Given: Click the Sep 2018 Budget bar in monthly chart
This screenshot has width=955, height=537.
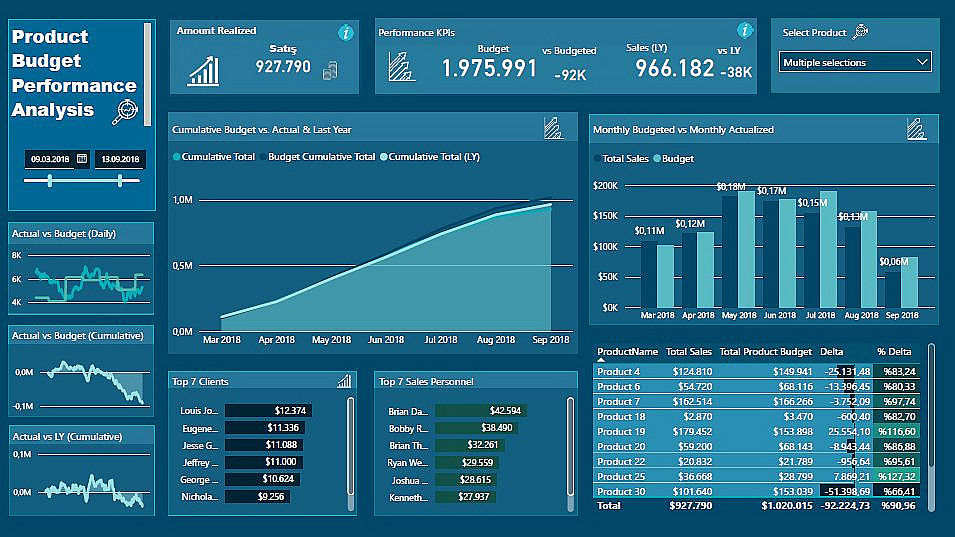Looking at the screenshot, I should (x=909, y=283).
